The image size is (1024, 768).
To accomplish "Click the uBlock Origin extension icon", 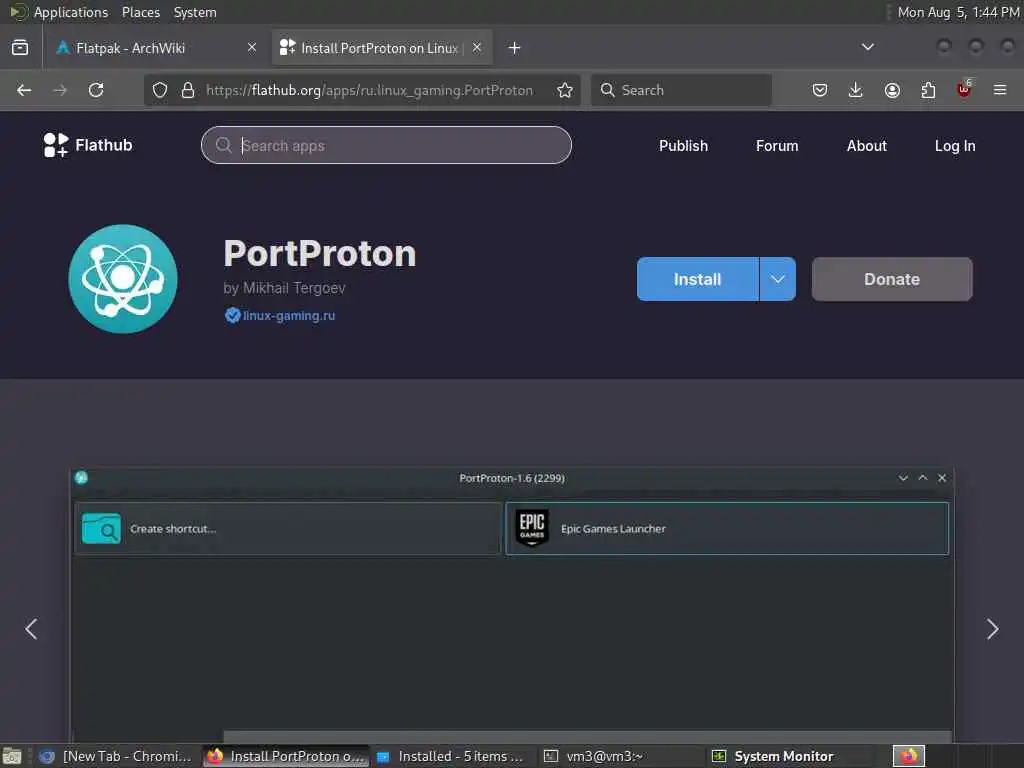I will pyautogui.click(x=964, y=89).
